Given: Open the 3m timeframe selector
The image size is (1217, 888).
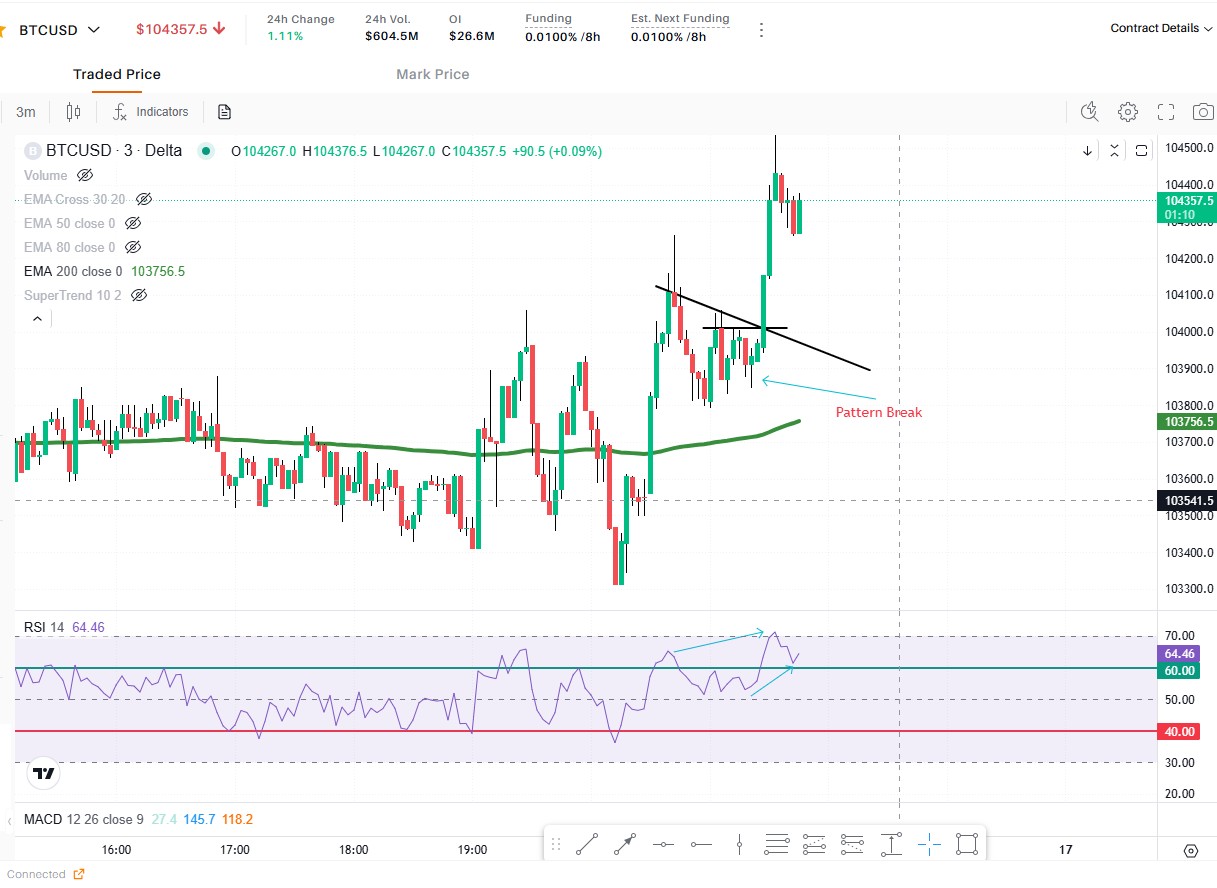Looking at the screenshot, I should click(25, 112).
